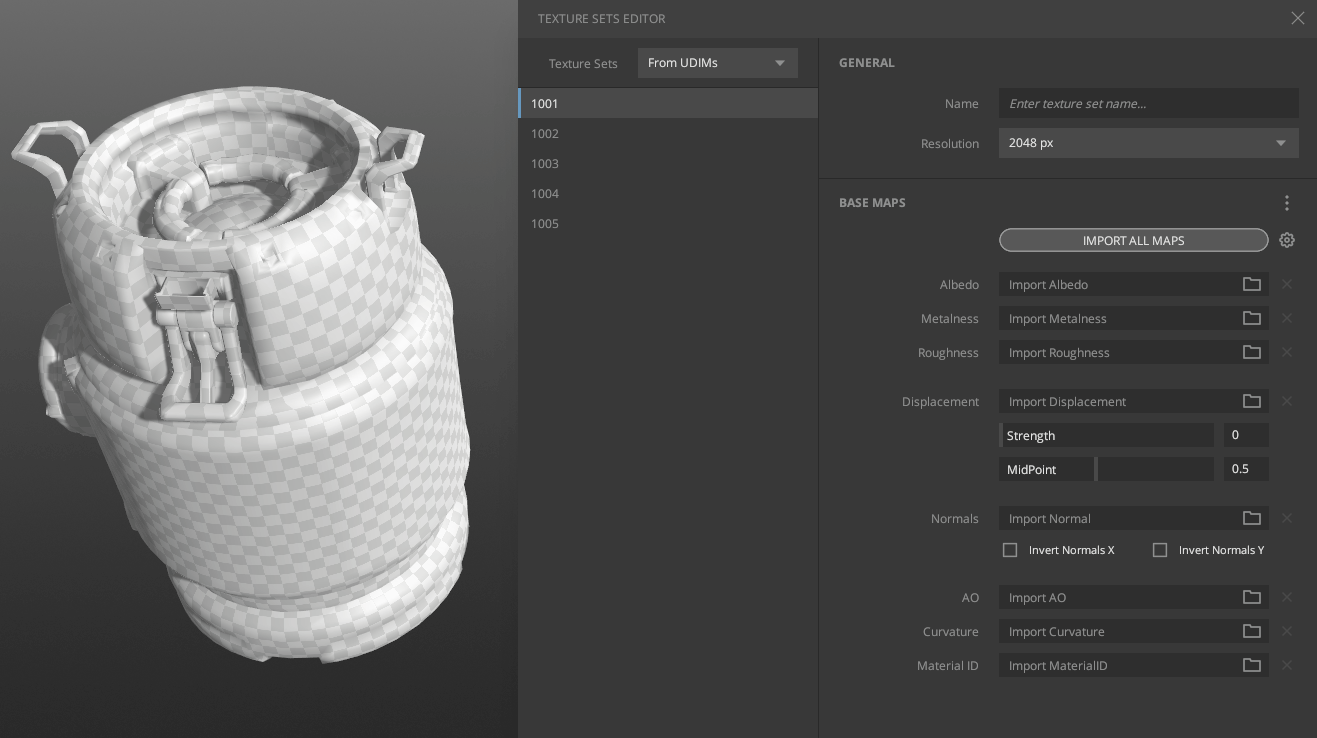This screenshot has width=1317, height=738.
Task: Open the AO map folder browser
Action: click(x=1251, y=598)
